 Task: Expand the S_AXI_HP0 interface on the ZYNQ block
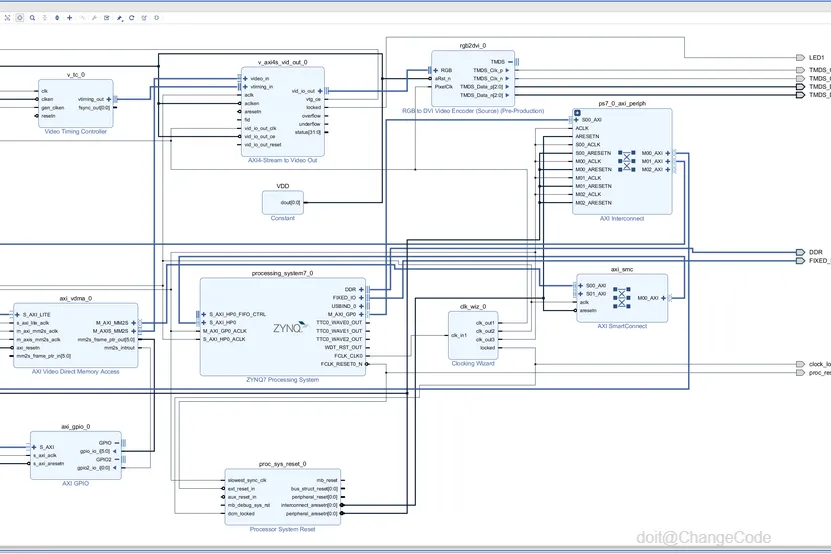(x=204, y=322)
